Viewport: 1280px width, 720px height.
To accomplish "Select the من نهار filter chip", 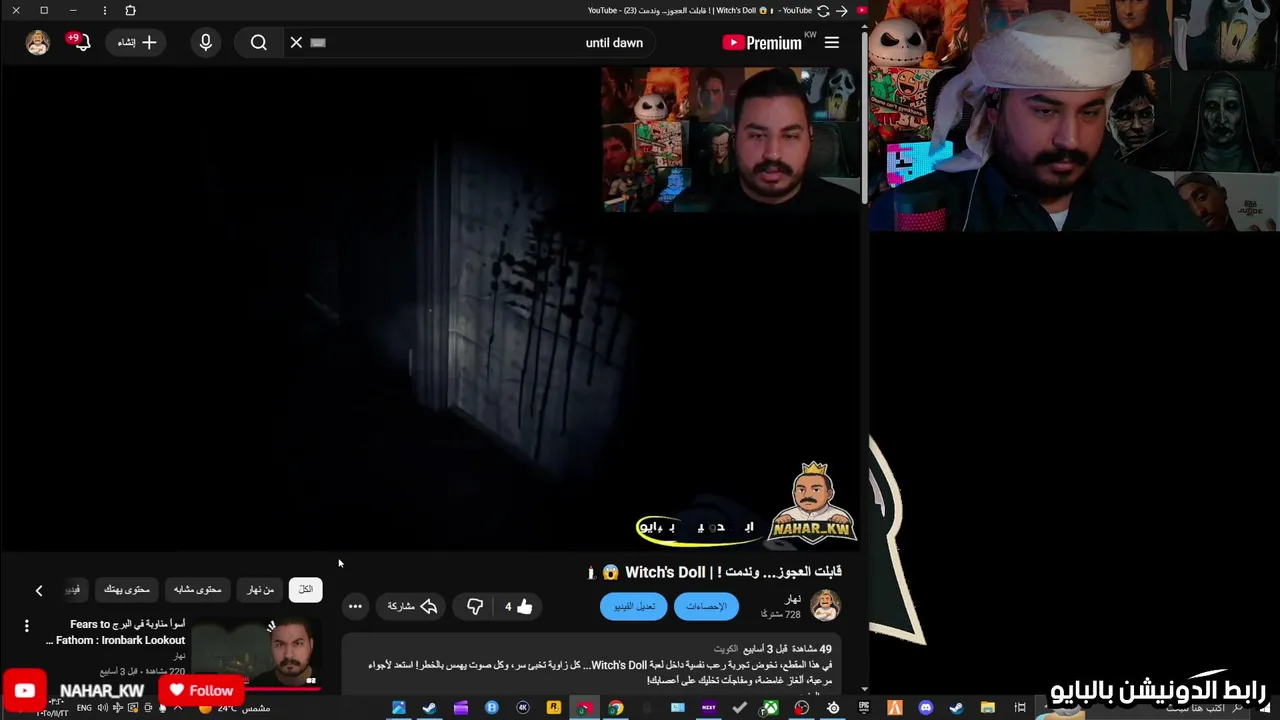I will coord(260,589).
